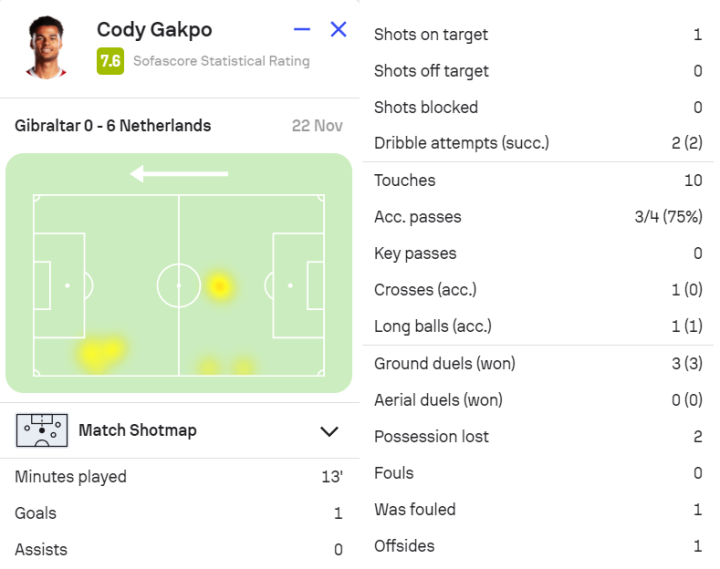
Task: Click the minimize dash icon beside Cody Gakpo
Action: pyautogui.click(x=302, y=30)
